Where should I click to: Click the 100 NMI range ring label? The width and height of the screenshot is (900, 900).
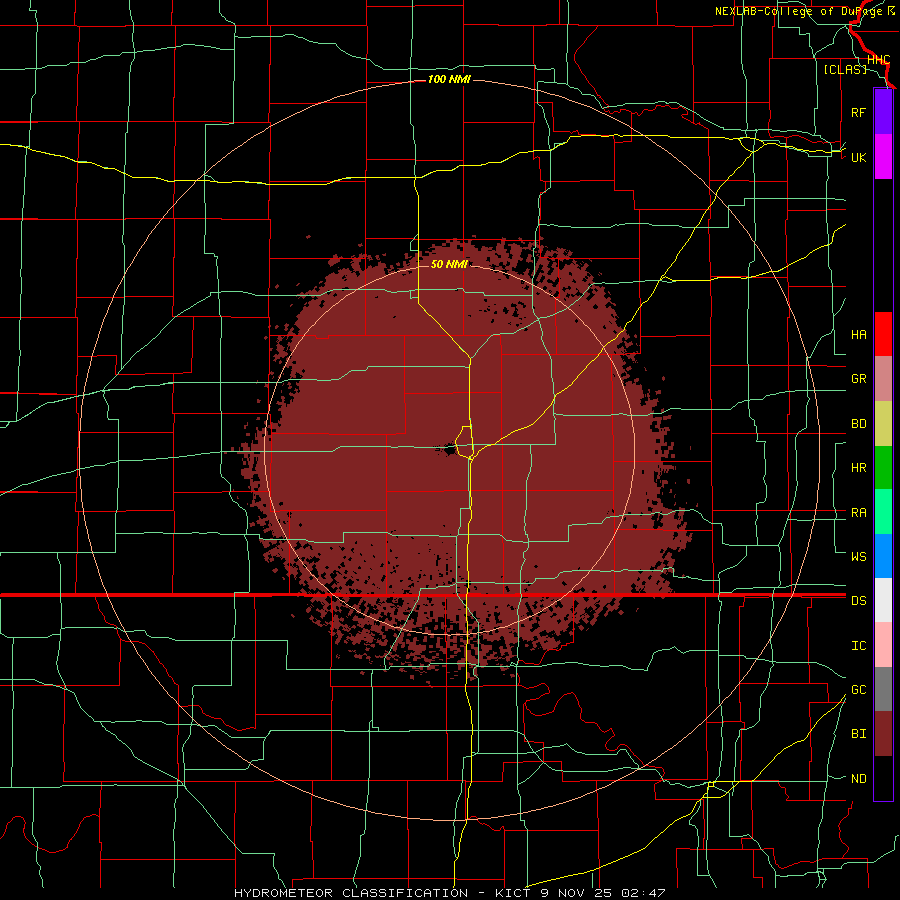449,79
